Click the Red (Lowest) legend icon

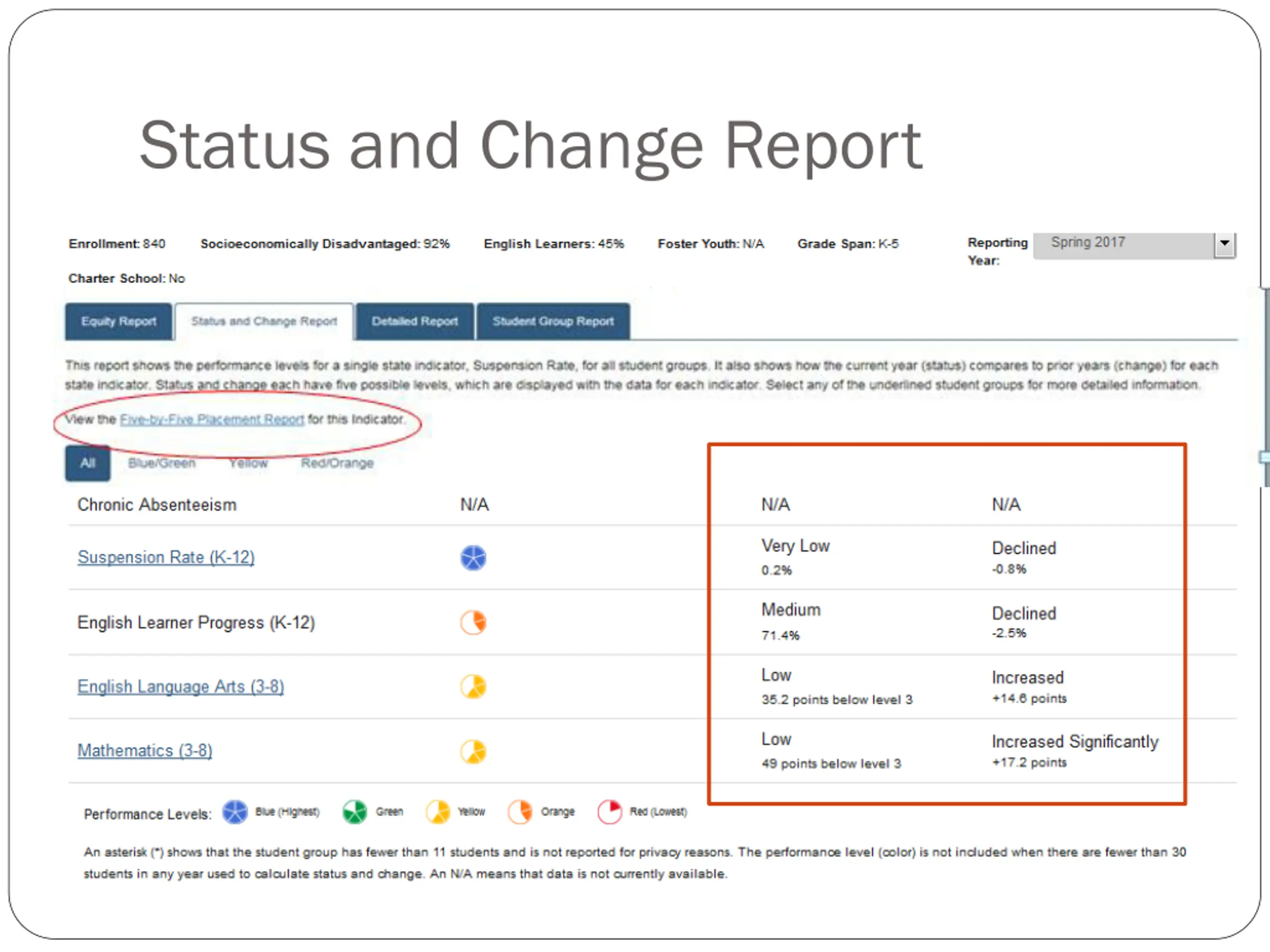609,812
